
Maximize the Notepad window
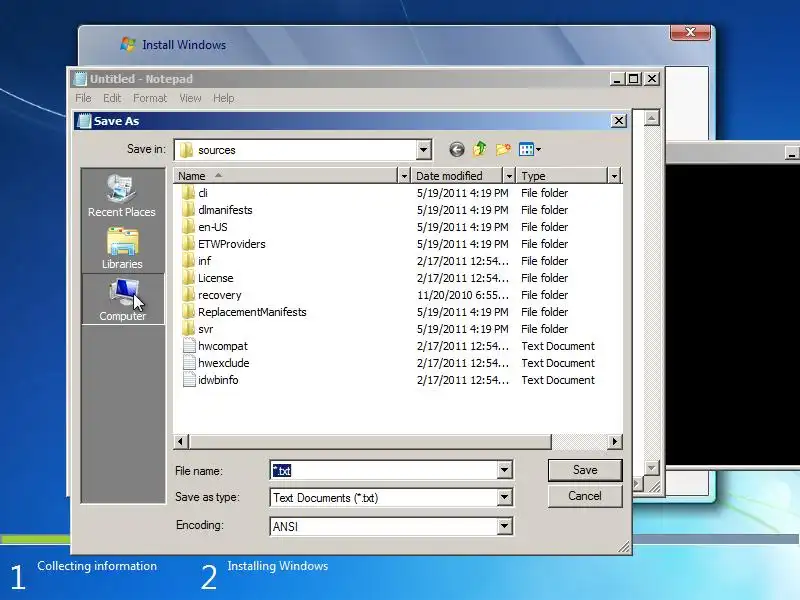coord(634,79)
